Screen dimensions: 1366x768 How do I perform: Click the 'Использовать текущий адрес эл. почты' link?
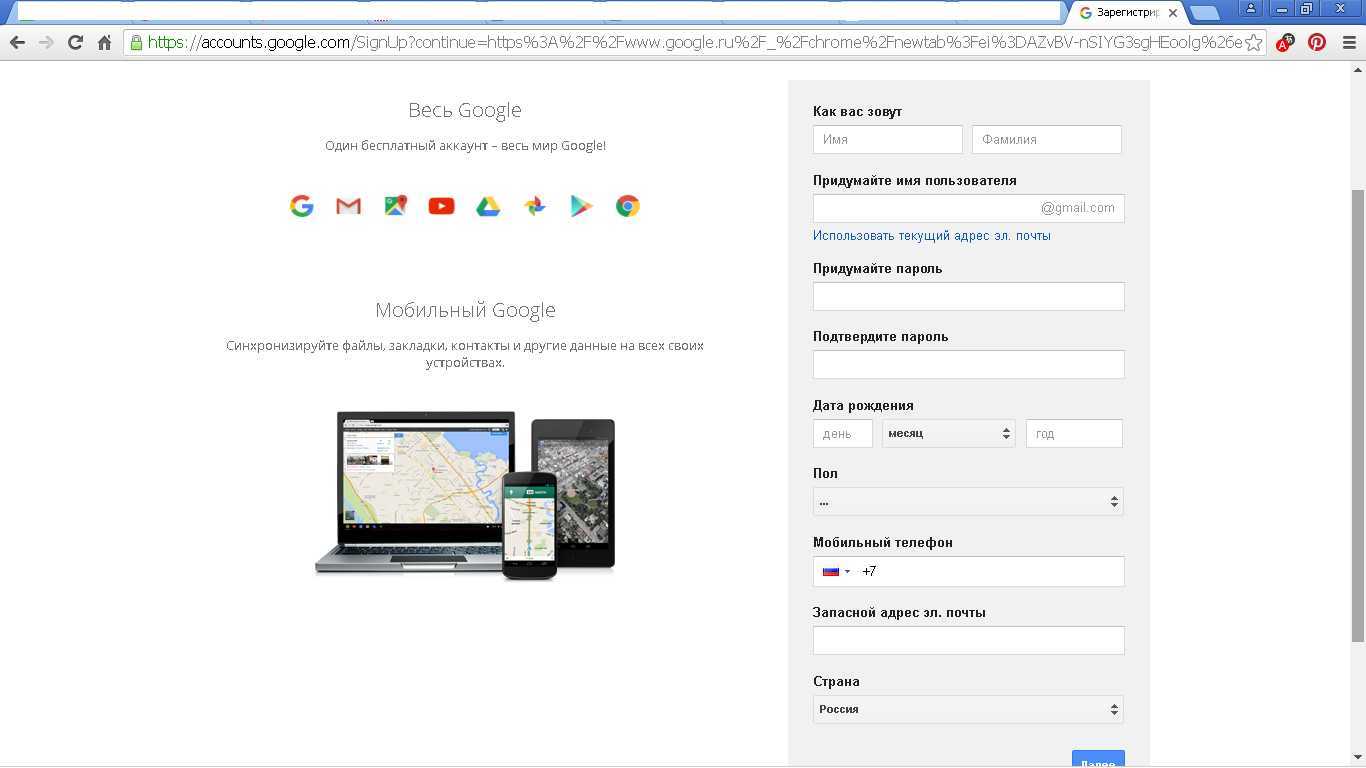point(931,236)
